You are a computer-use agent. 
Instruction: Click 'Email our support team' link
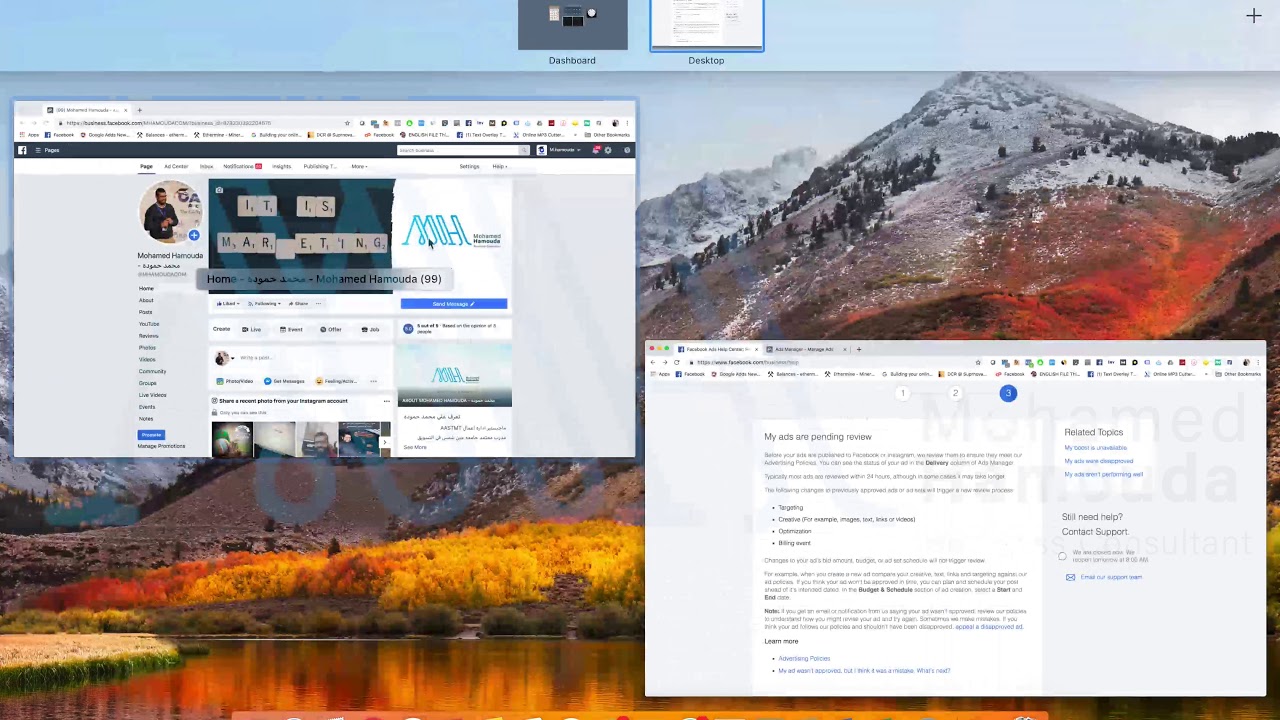1111,577
